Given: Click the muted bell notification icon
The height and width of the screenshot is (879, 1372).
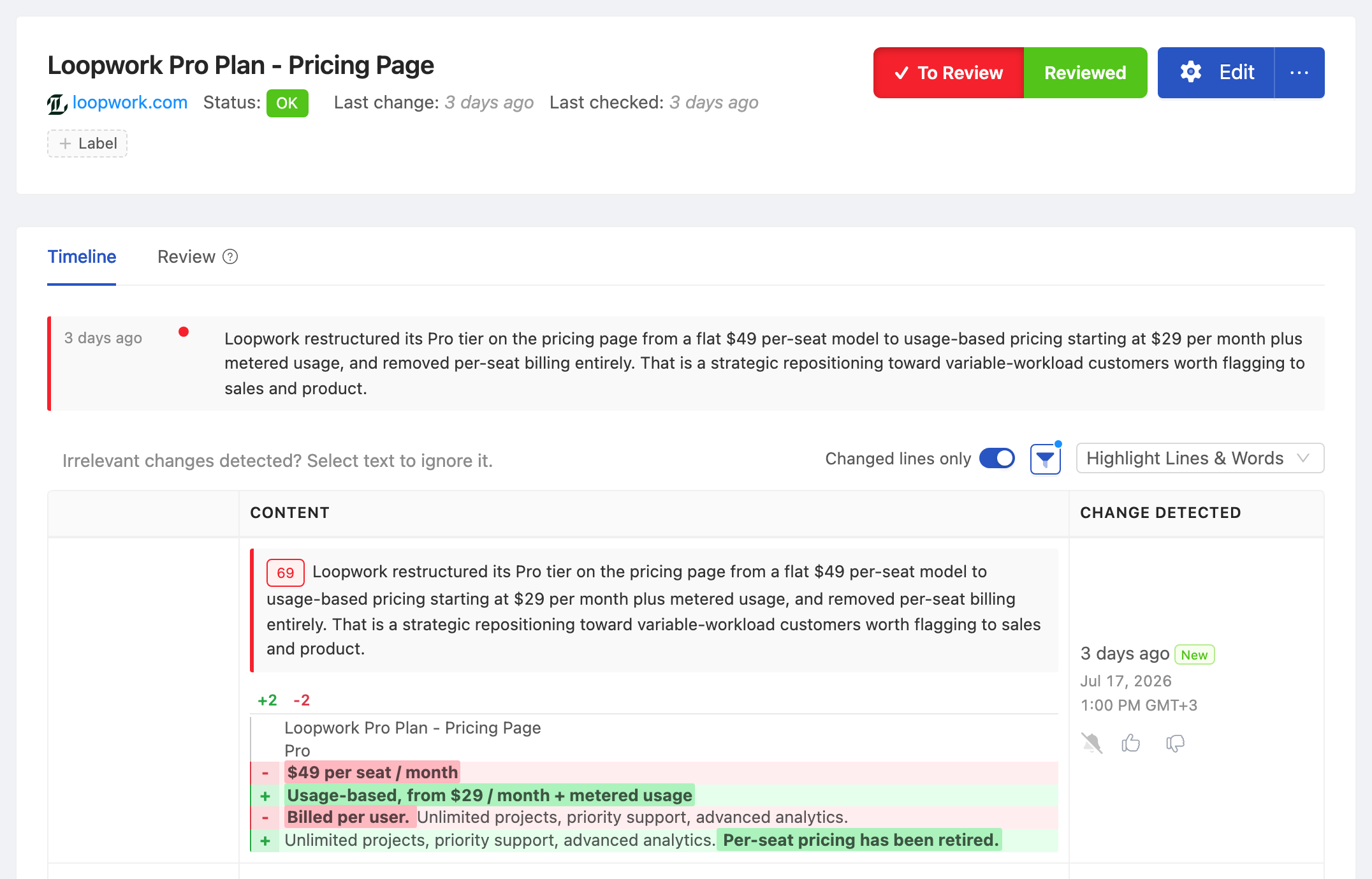Looking at the screenshot, I should [x=1092, y=743].
